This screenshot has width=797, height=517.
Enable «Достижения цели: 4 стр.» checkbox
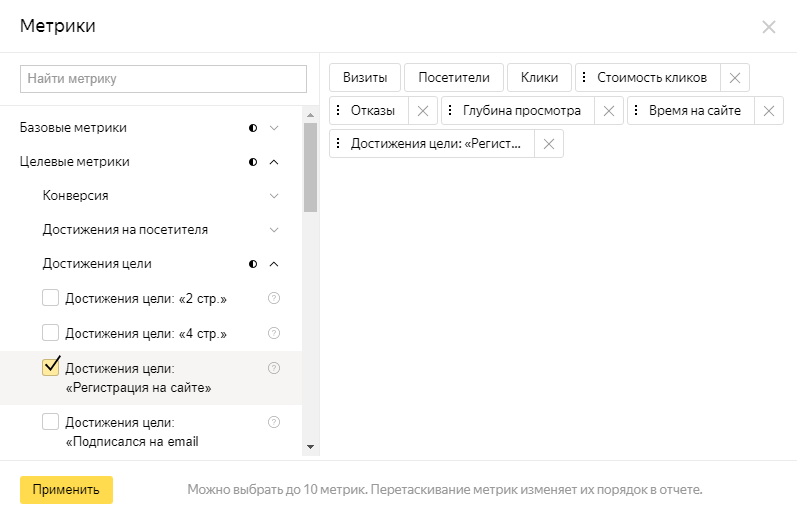(50, 333)
